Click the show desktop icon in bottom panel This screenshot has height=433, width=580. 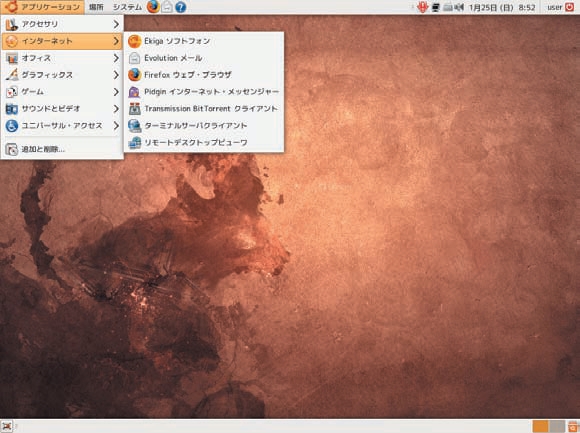(x=7, y=426)
